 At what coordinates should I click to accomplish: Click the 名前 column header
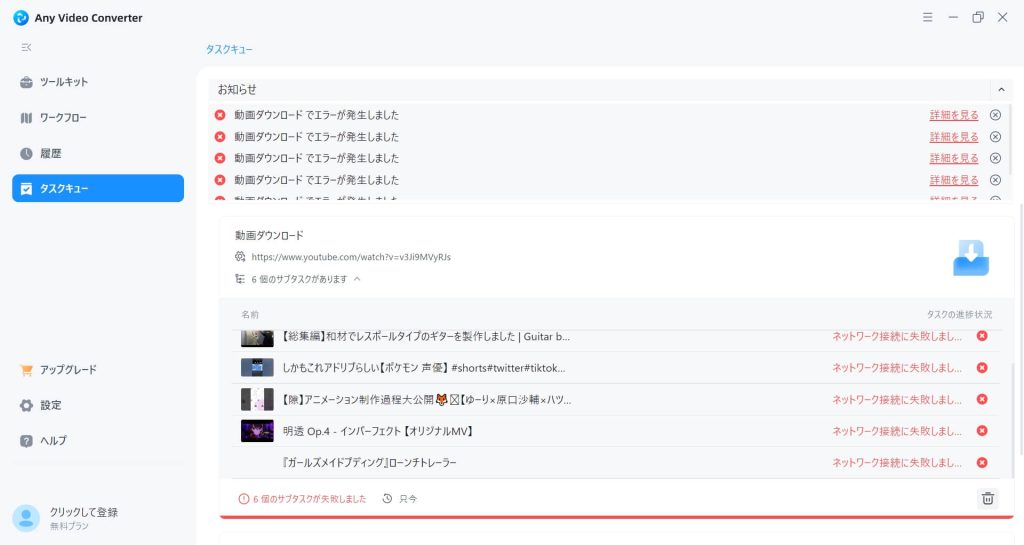click(250, 315)
